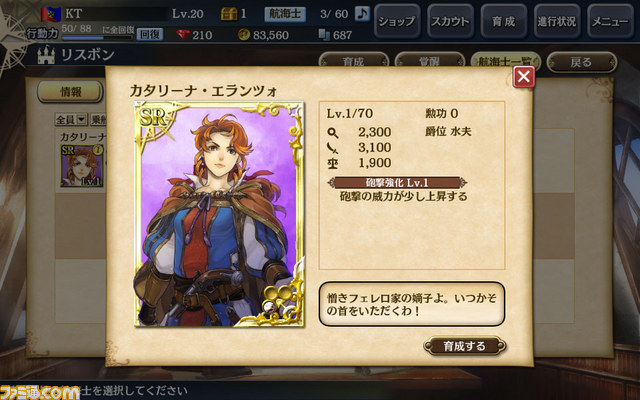Click the 育成する train button
This screenshot has height=400, width=640.
click(464, 346)
